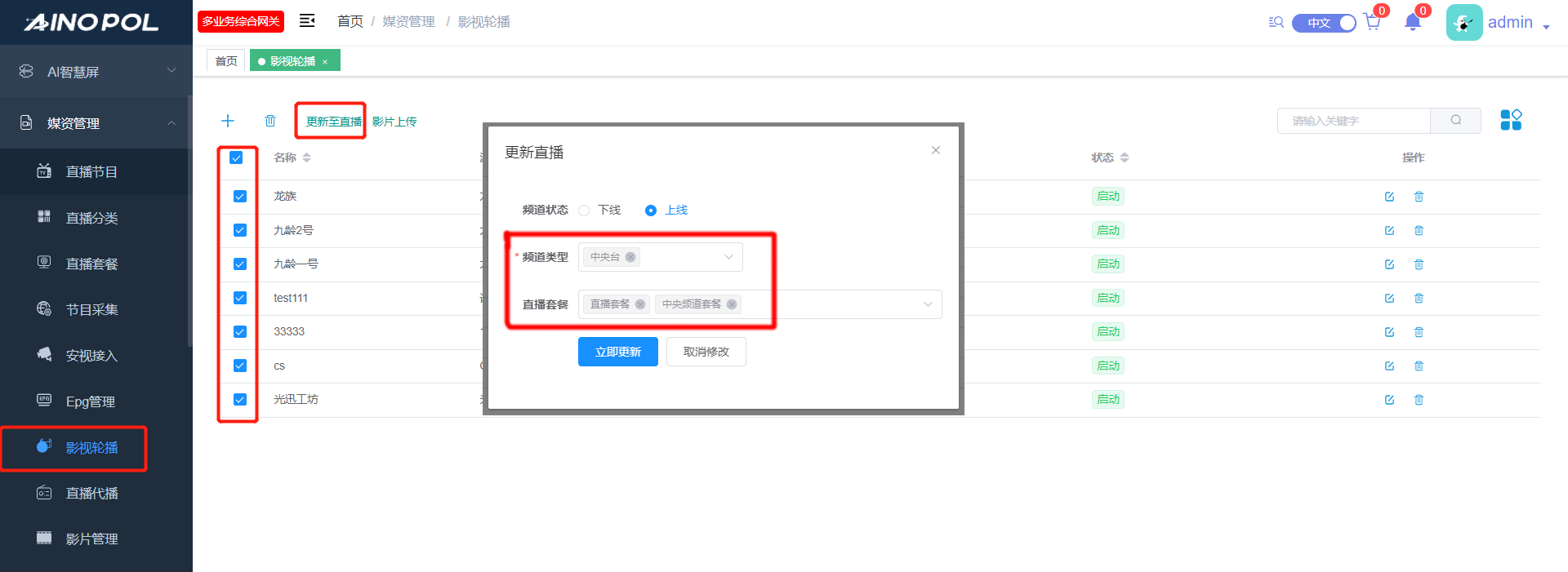Click the 立即更新 button
The image size is (1568, 572).
617,352
